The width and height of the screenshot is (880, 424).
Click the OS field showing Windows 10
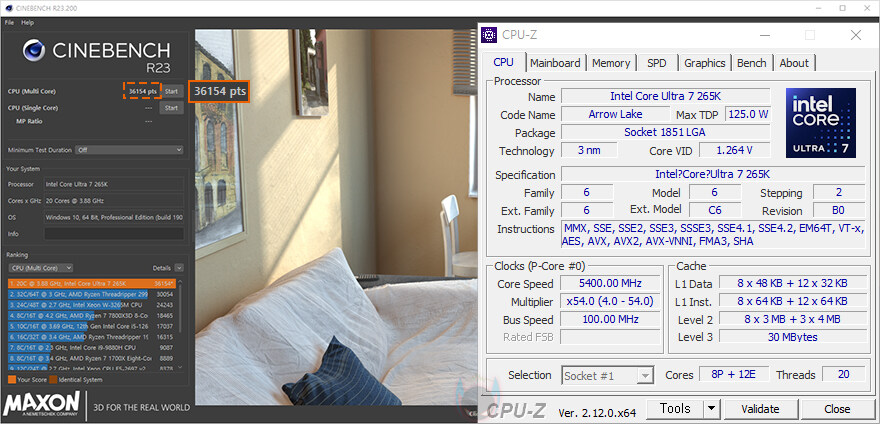click(114, 217)
